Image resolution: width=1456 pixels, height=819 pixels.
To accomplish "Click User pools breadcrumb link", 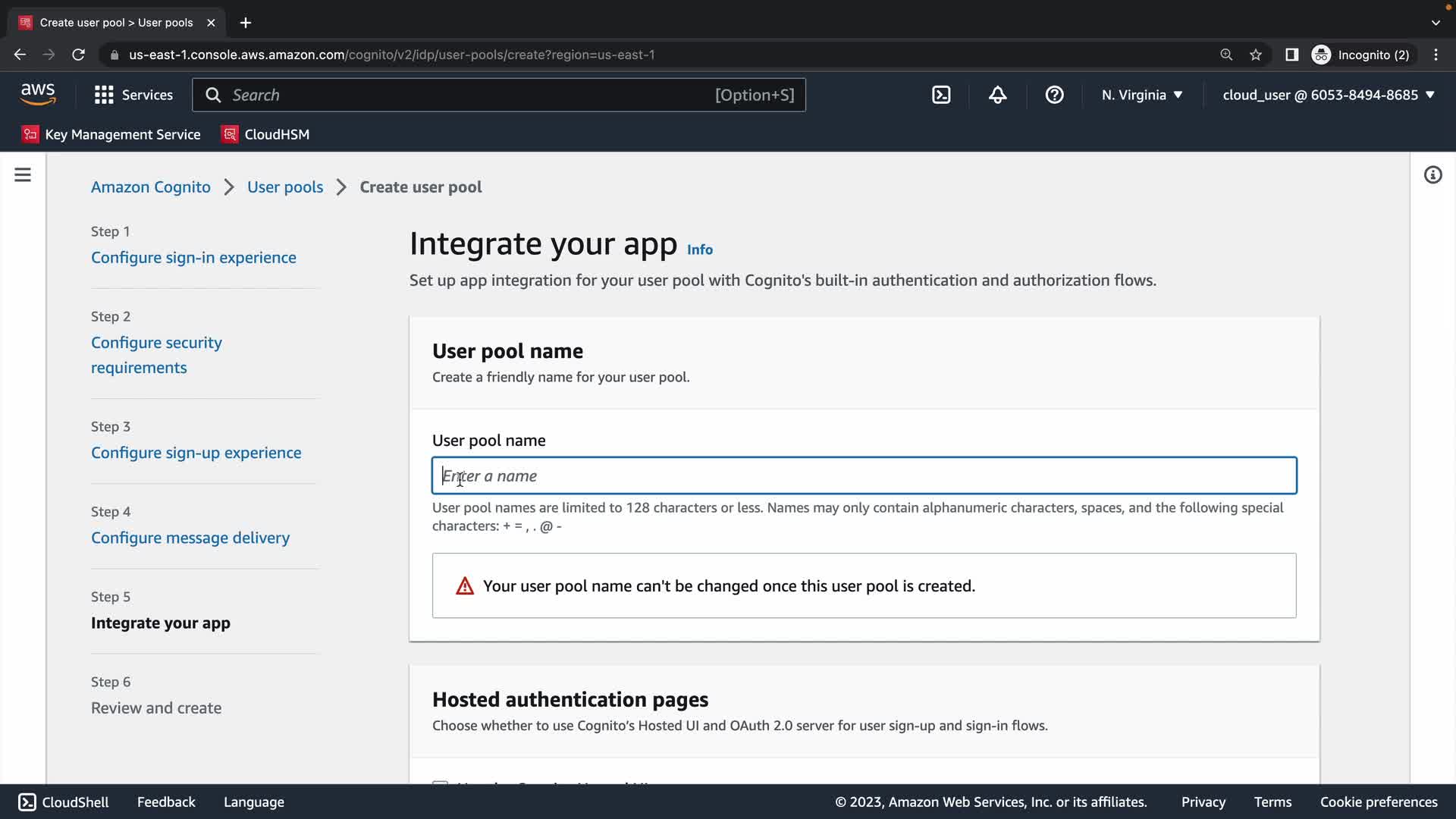I will (285, 187).
